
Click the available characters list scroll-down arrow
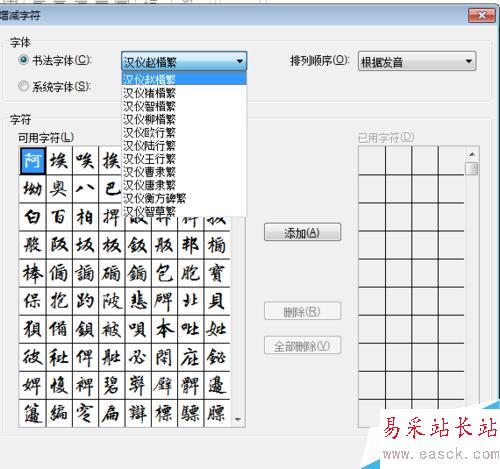(x=238, y=419)
